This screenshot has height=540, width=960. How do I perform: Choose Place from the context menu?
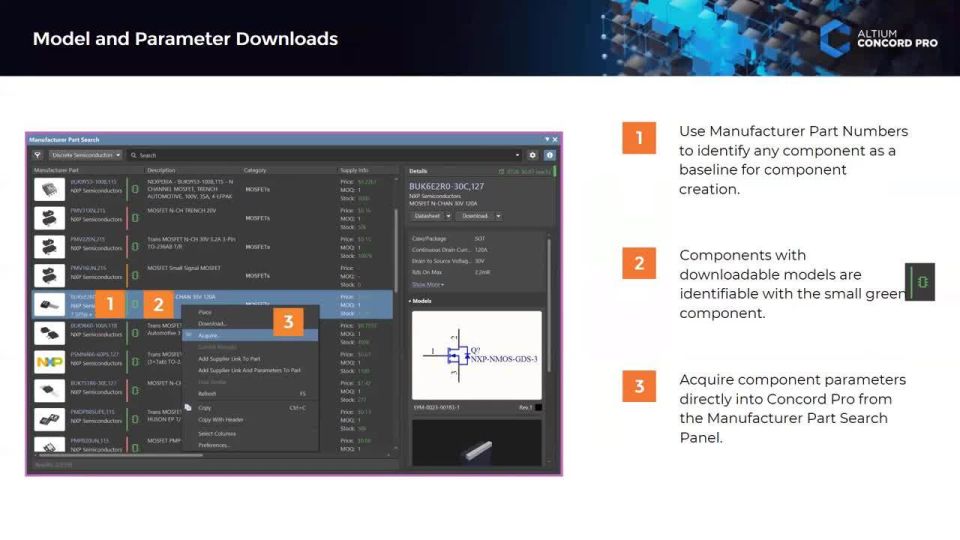pos(205,312)
